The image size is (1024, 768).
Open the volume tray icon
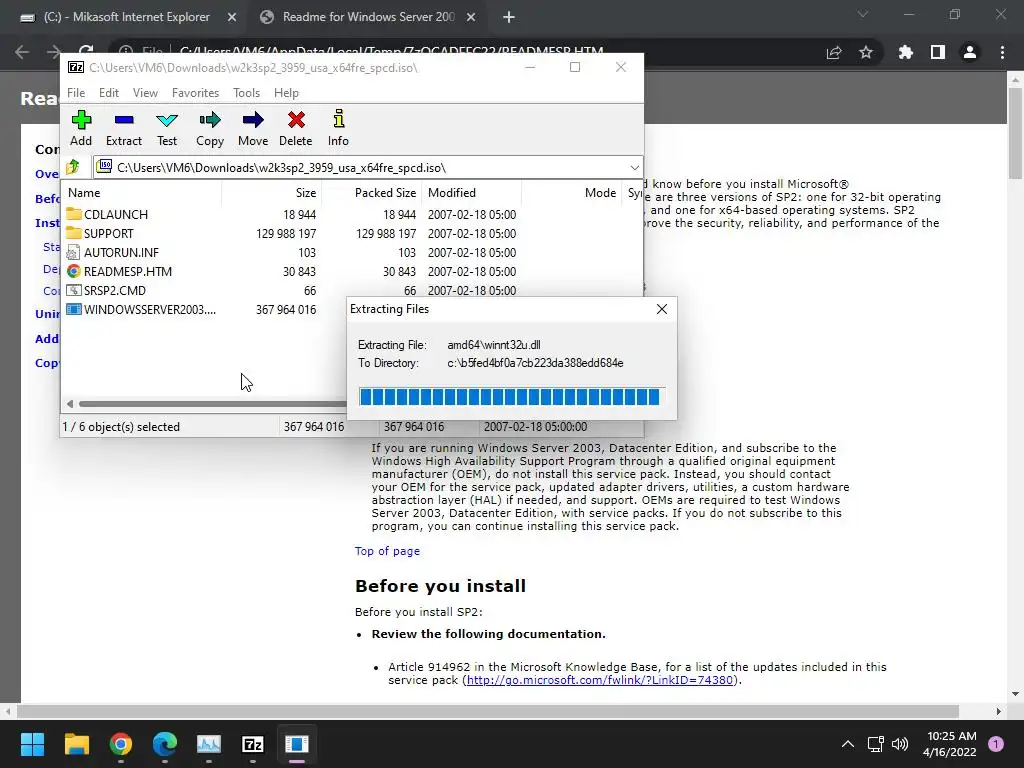pyautogui.click(x=900, y=744)
